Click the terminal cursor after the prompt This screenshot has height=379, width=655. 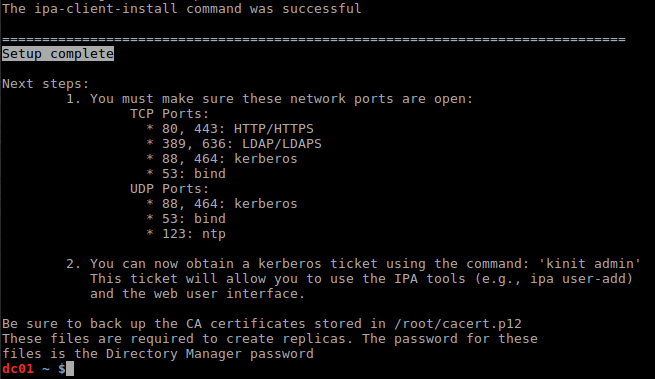click(x=70, y=369)
